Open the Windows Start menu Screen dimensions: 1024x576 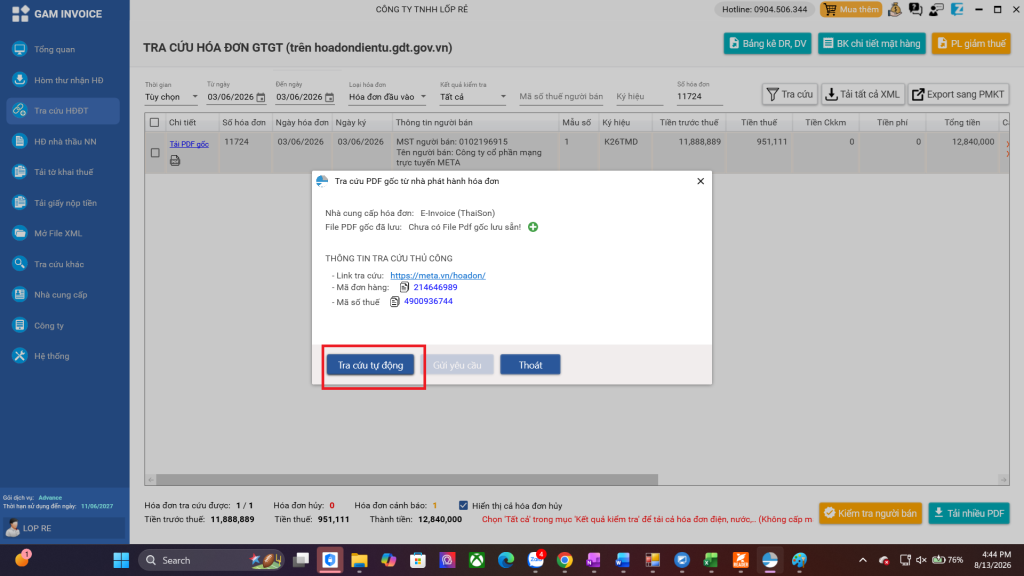point(121,560)
